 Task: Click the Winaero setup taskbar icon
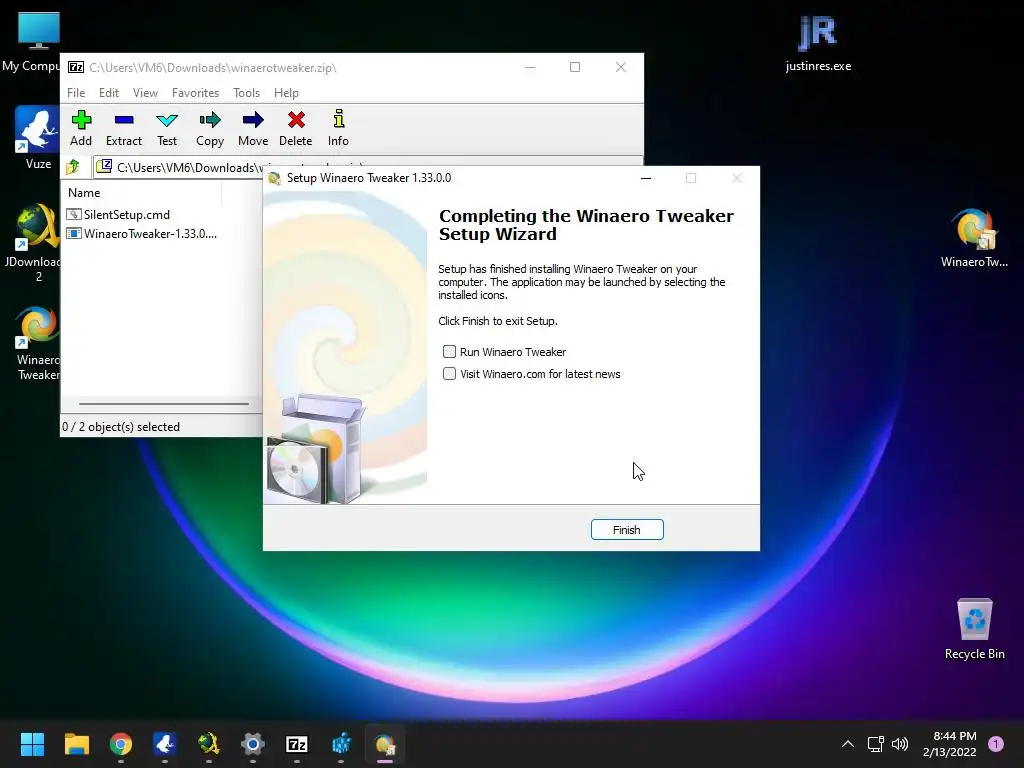[x=385, y=744]
